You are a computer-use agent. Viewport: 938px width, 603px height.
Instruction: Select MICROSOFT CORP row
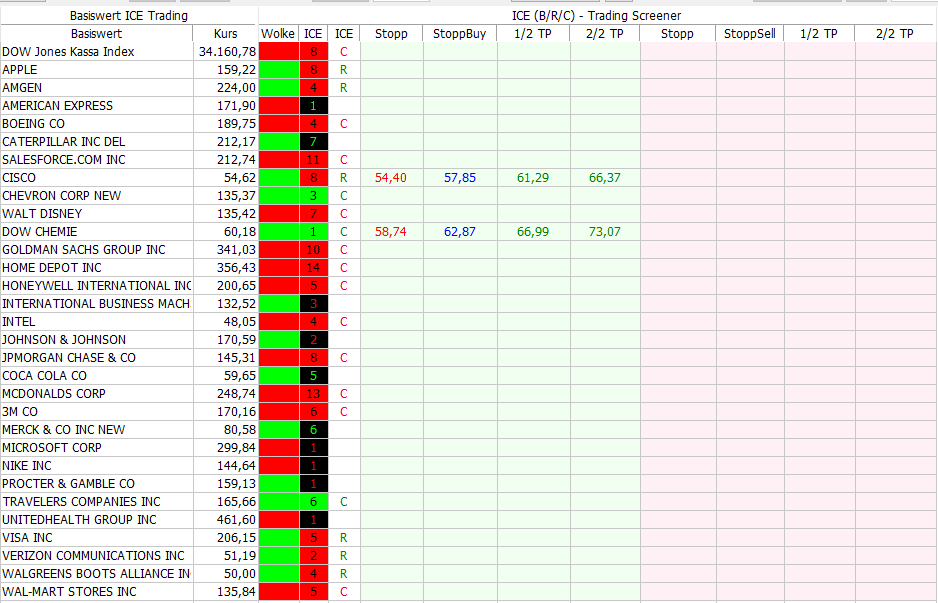(x=52, y=447)
